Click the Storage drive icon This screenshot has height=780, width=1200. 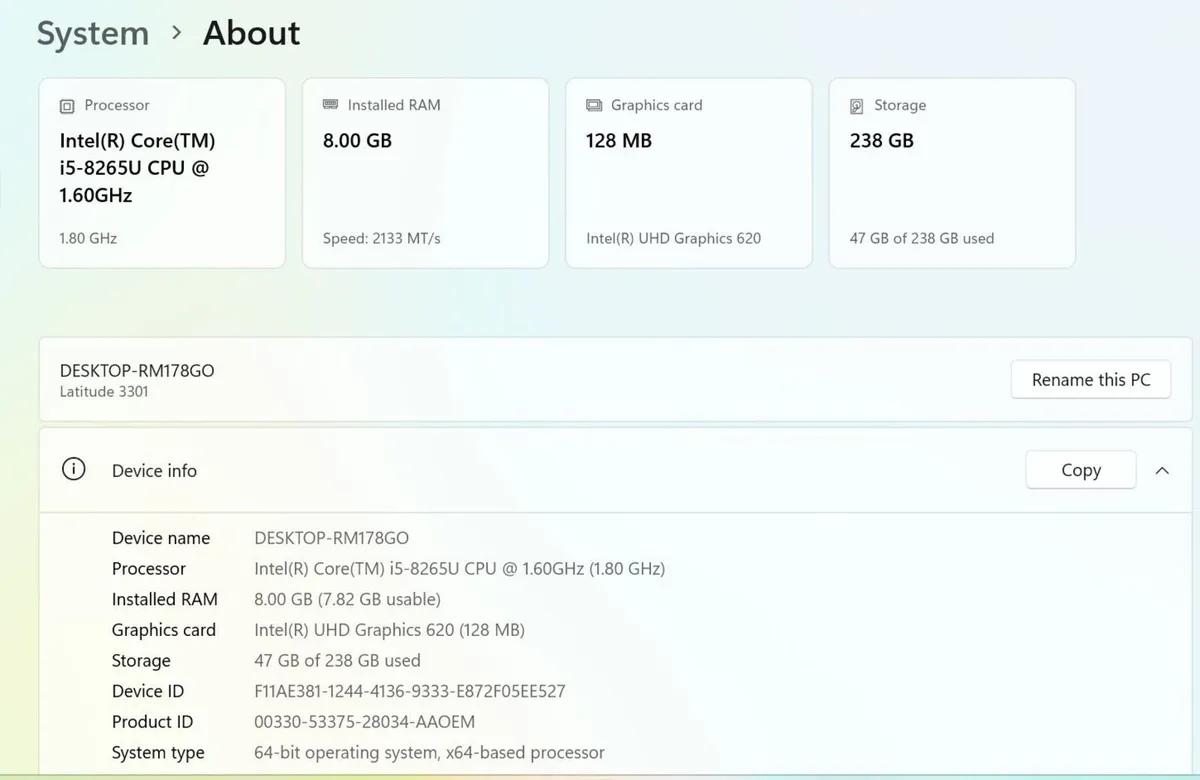857,106
